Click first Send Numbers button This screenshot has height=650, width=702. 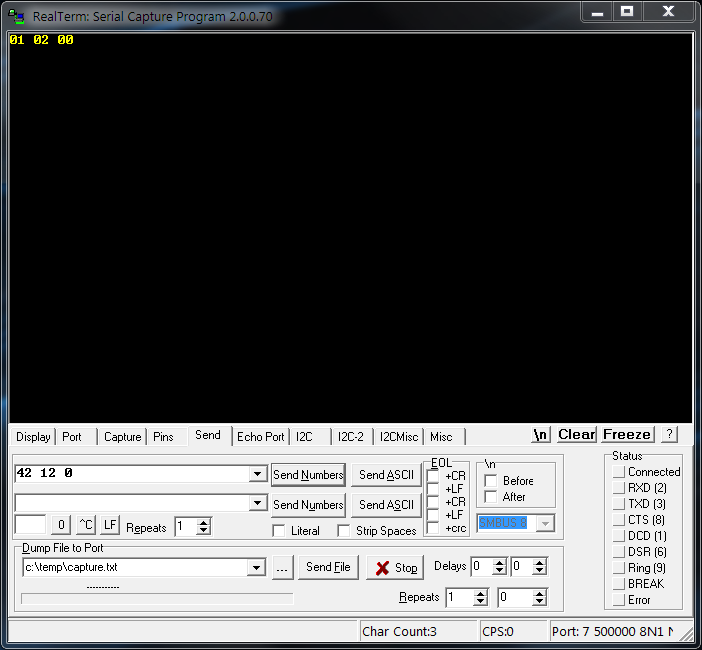coord(308,475)
